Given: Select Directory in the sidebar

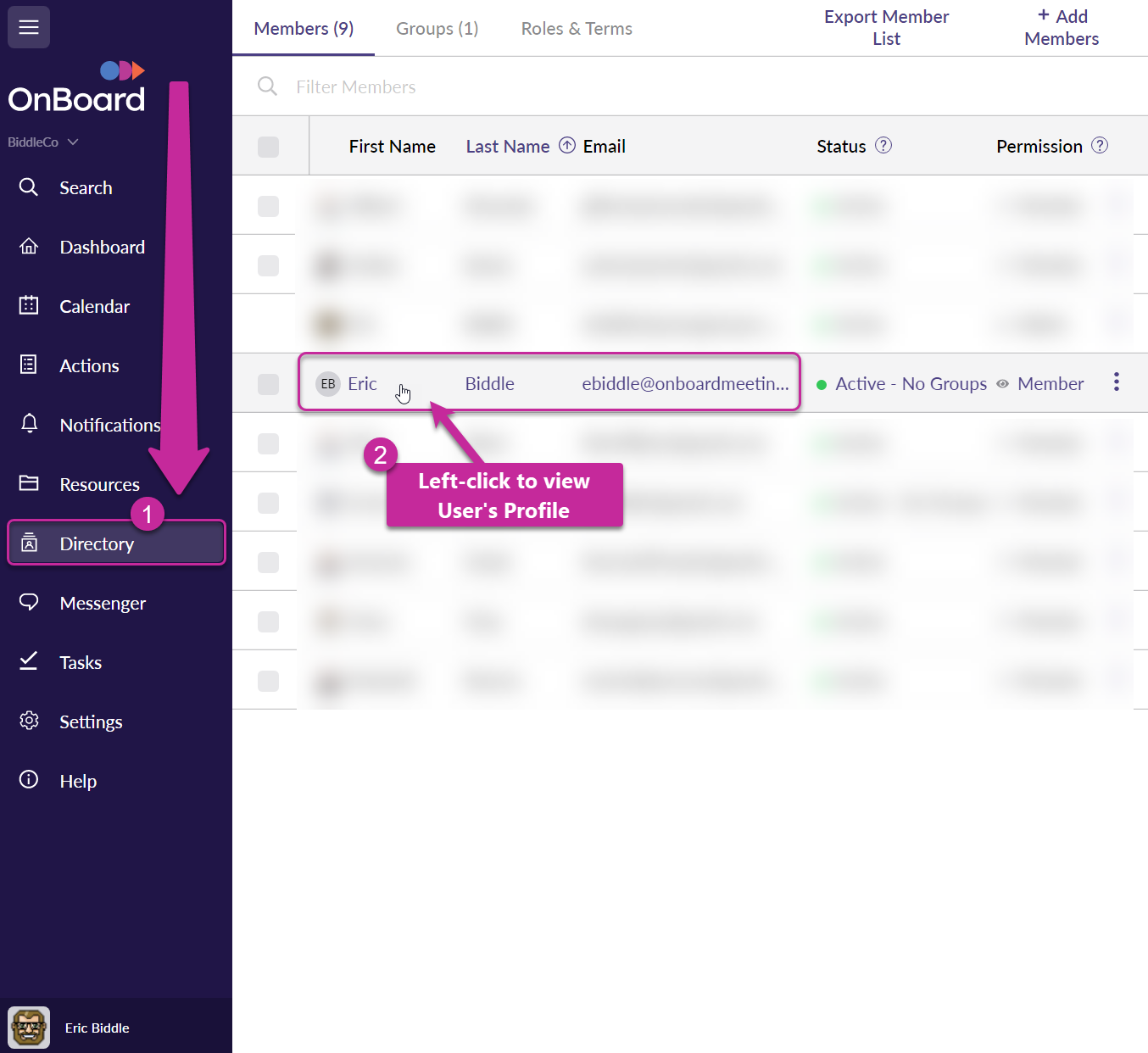Looking at the screenshot, I should pos(116,543).
